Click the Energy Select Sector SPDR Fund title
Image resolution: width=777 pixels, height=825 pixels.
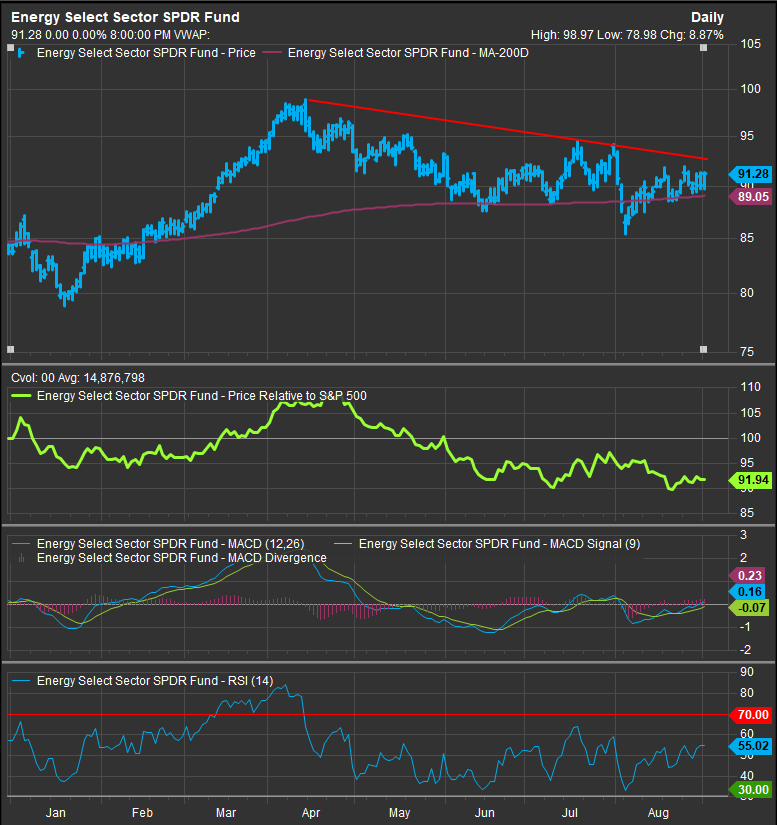125,17
